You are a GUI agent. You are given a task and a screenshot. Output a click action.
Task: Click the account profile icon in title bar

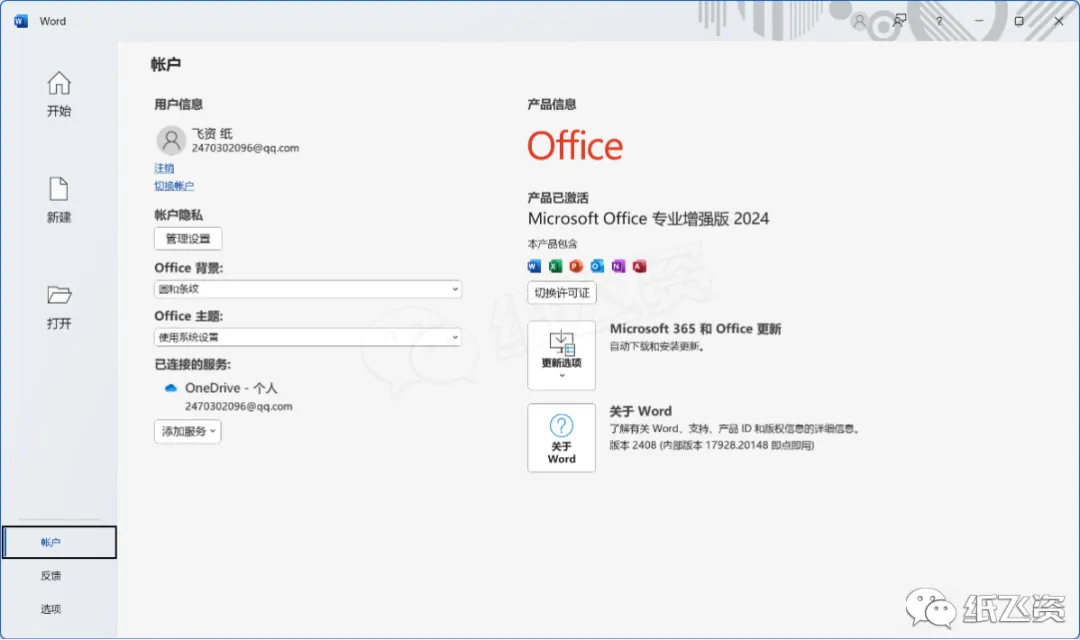click(x=859, y=21)
